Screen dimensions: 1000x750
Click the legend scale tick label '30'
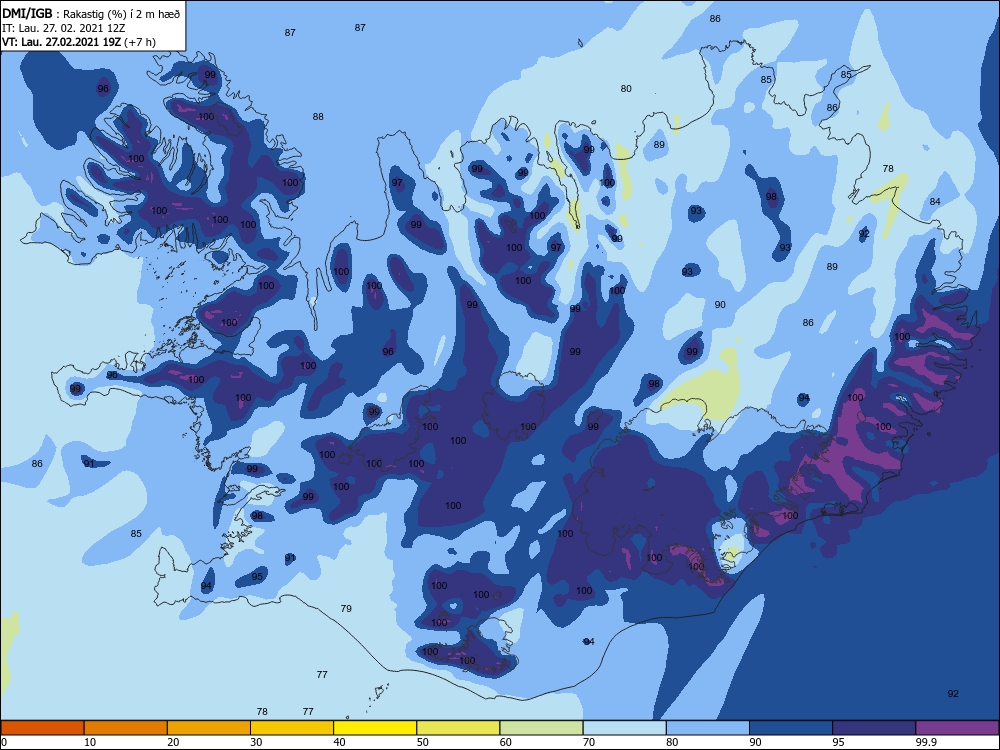pos(256,742)
